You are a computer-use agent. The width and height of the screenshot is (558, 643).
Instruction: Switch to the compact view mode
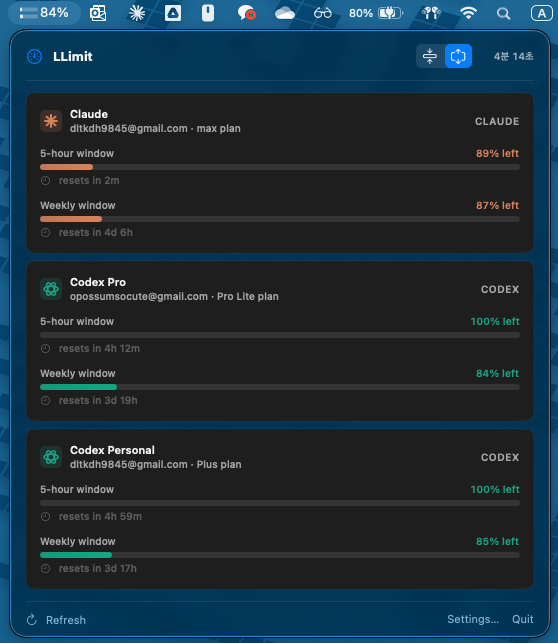tap(430, 56)
